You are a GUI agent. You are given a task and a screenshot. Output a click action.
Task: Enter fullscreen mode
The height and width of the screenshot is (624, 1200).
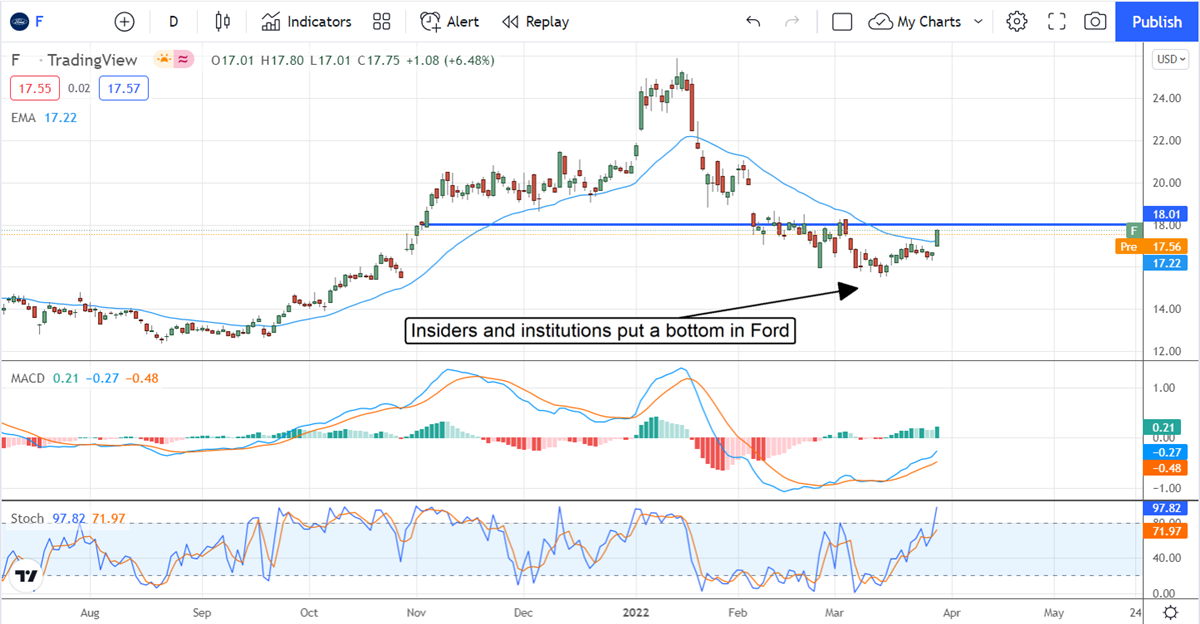pos(1056,21)
